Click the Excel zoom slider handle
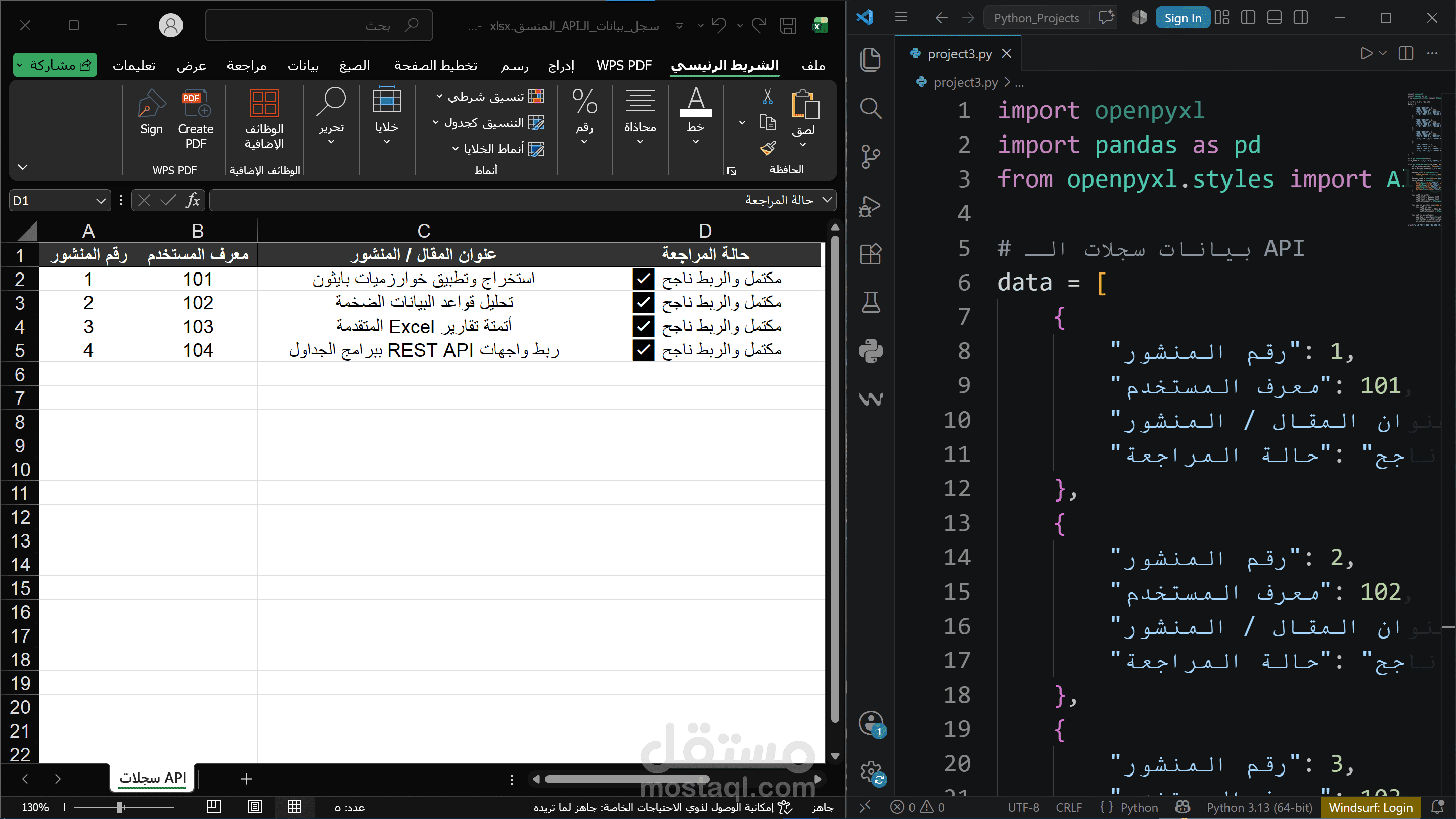The height and width of the screenshot is (819, 1456). pyautogui.click(x=120, y=807)
